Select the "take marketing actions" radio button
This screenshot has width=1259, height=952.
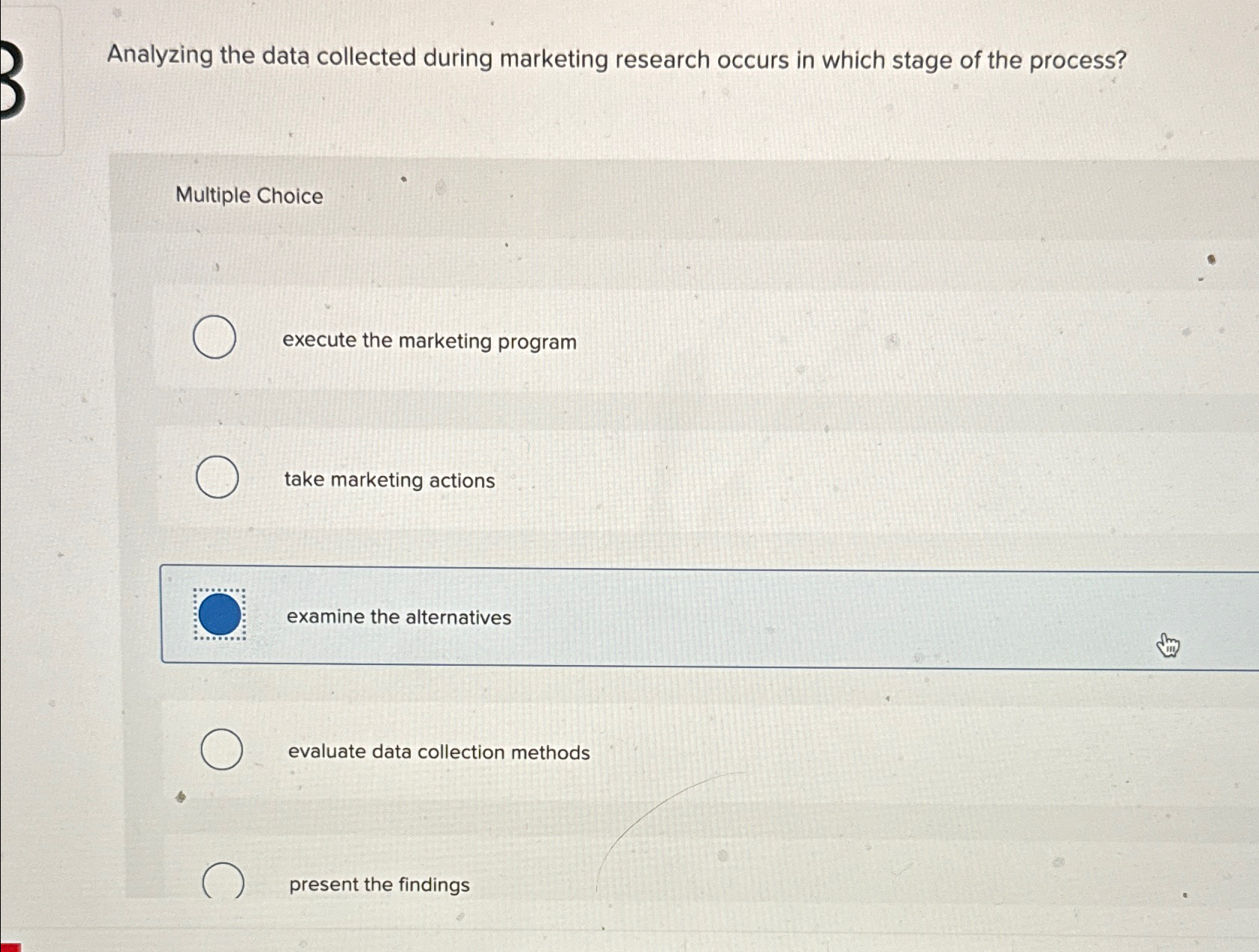click(x=218, y=477)
